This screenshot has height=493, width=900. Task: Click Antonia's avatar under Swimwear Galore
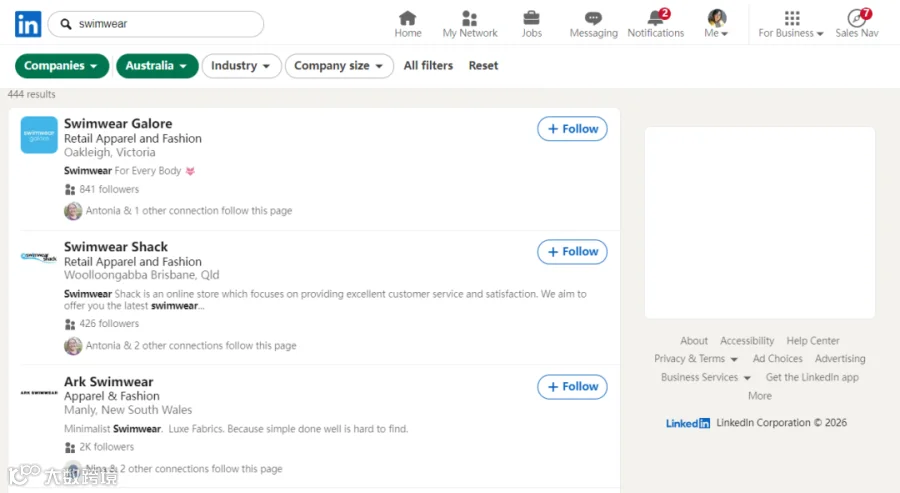tap(73, 211)
